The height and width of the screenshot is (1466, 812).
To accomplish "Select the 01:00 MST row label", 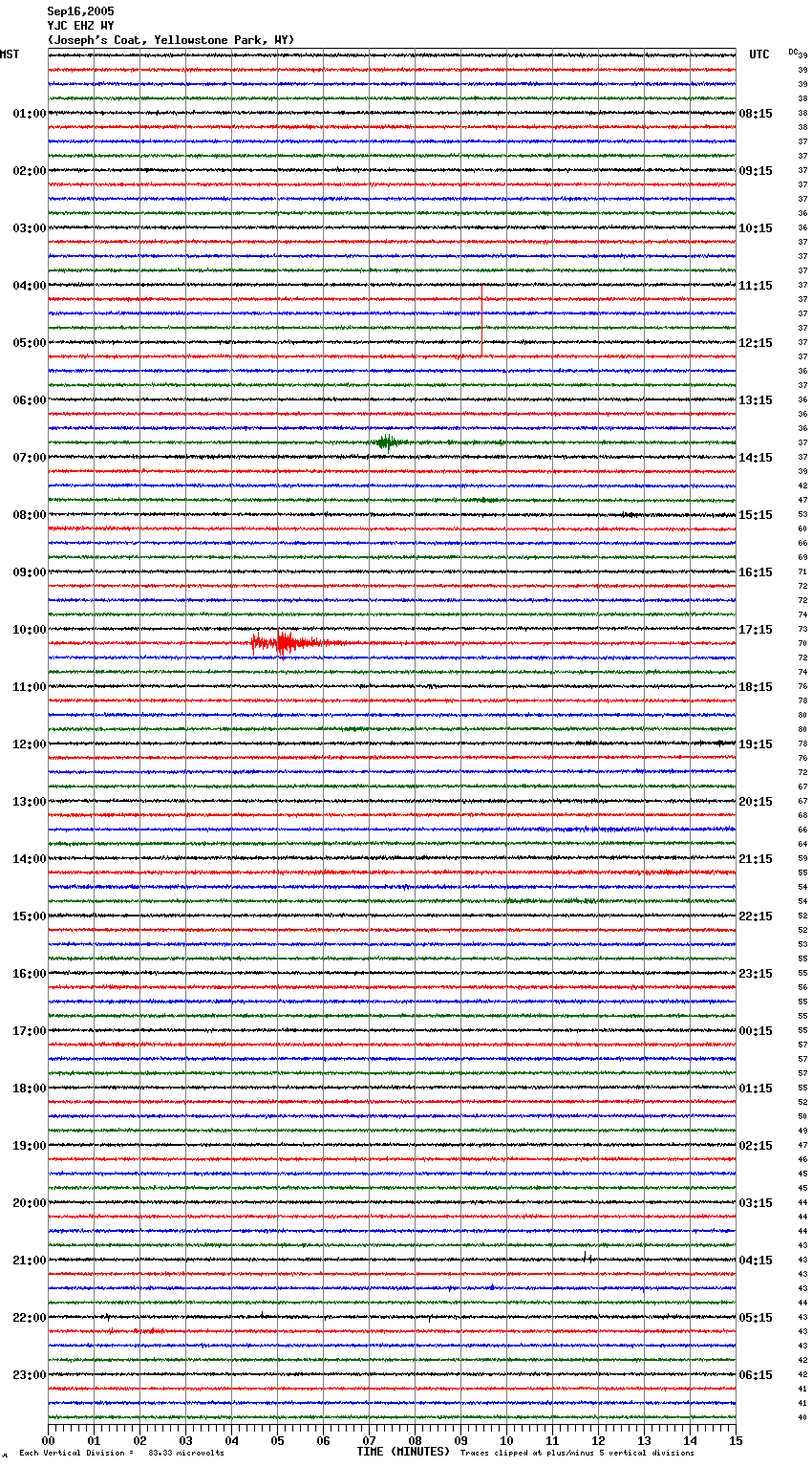I will (x=30, y=114).
